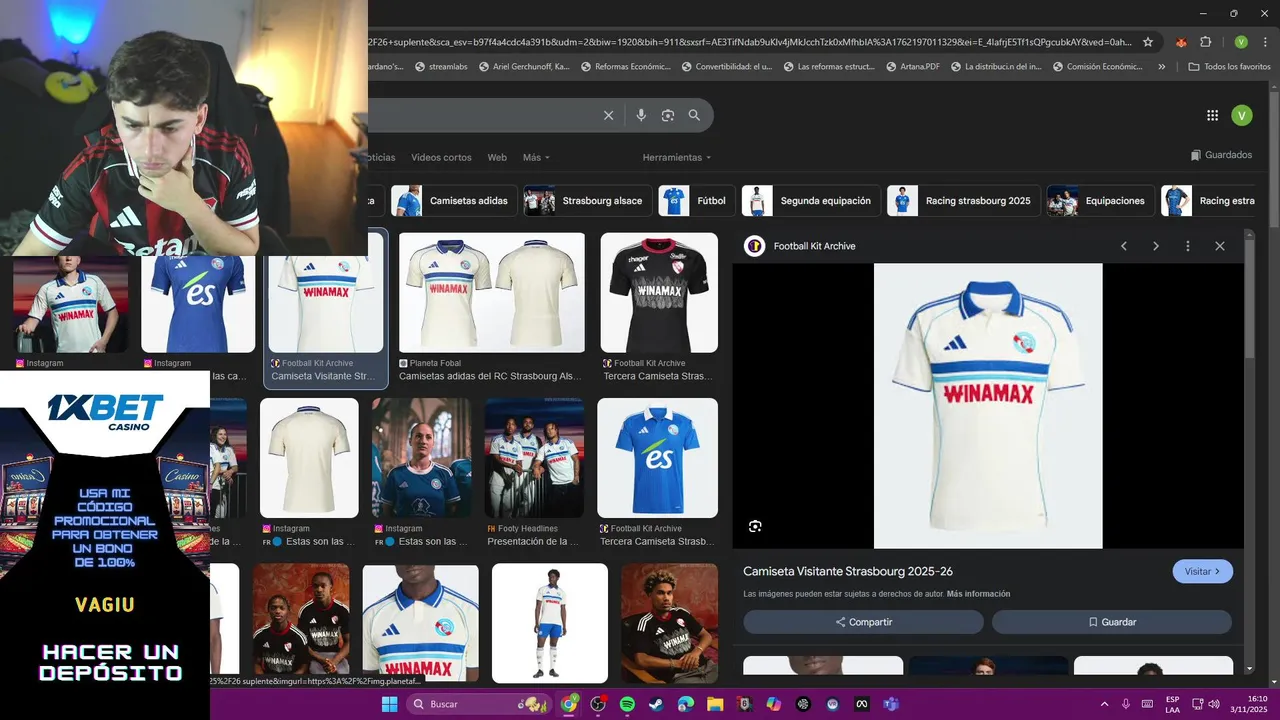
Task: Click the Compartir button
Action: click(x=863, y=622)
